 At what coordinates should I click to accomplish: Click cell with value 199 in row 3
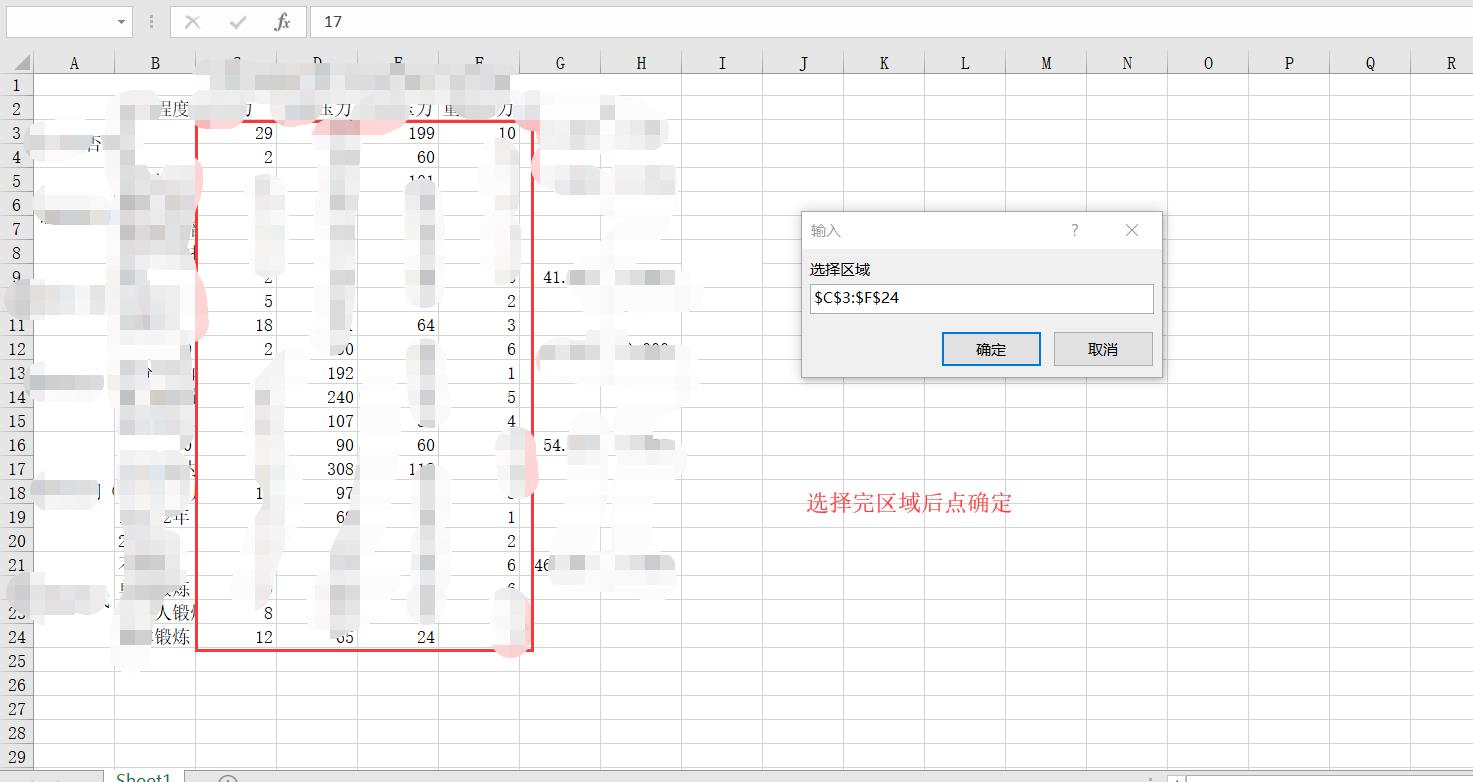coord(398,133)
